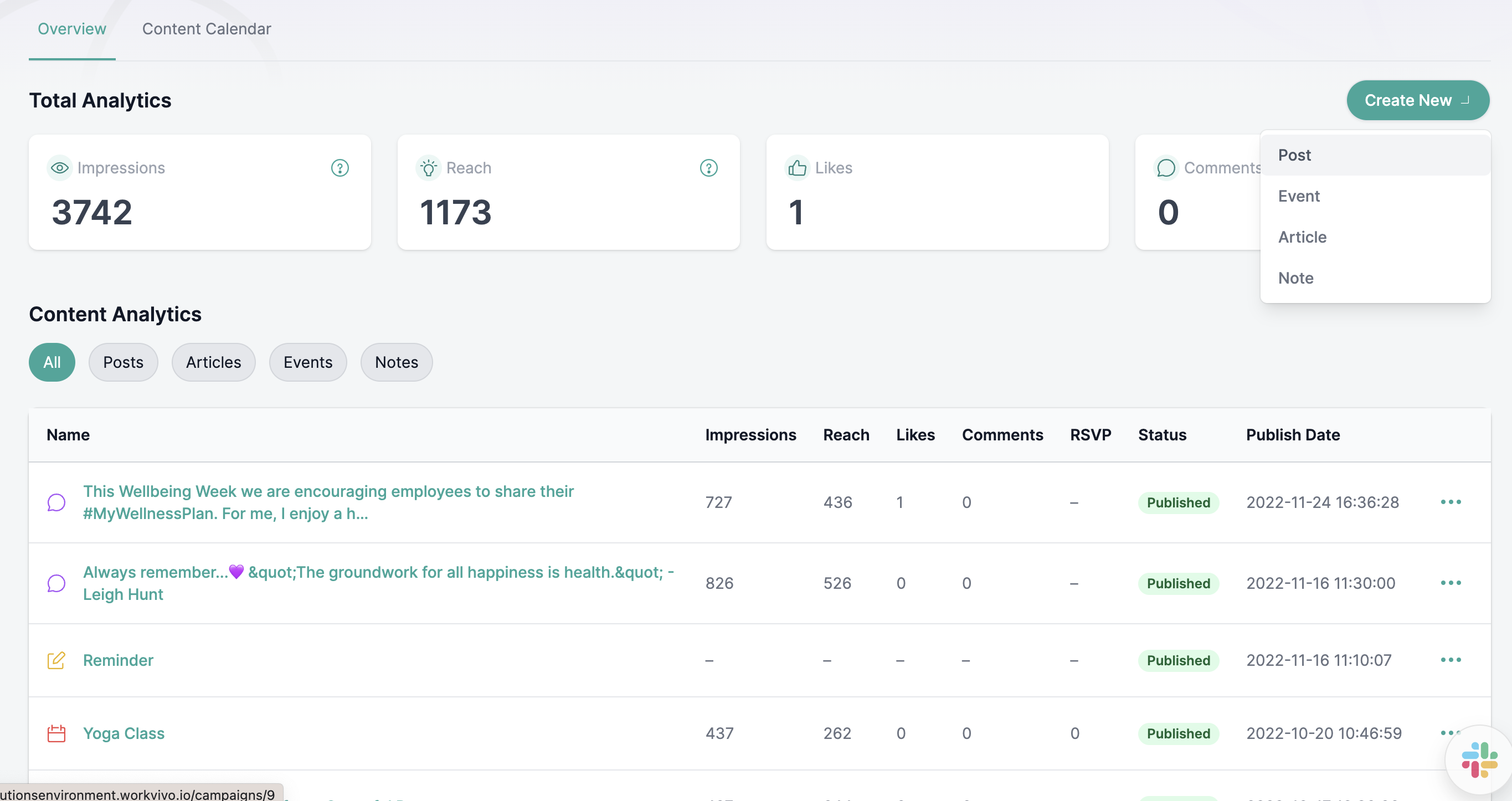This screenshot has width=1512, height=801.
Task: Click the Likes thumbs-up icon
Action: coord(797,168)
